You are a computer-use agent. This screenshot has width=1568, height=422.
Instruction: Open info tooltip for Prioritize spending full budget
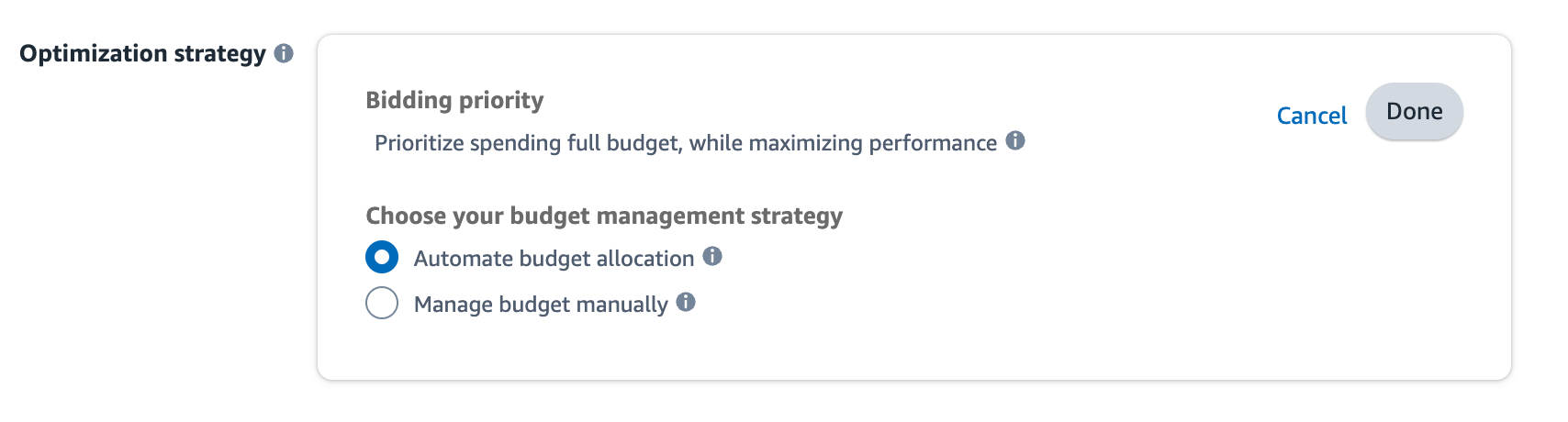(x=1014, y=141)
